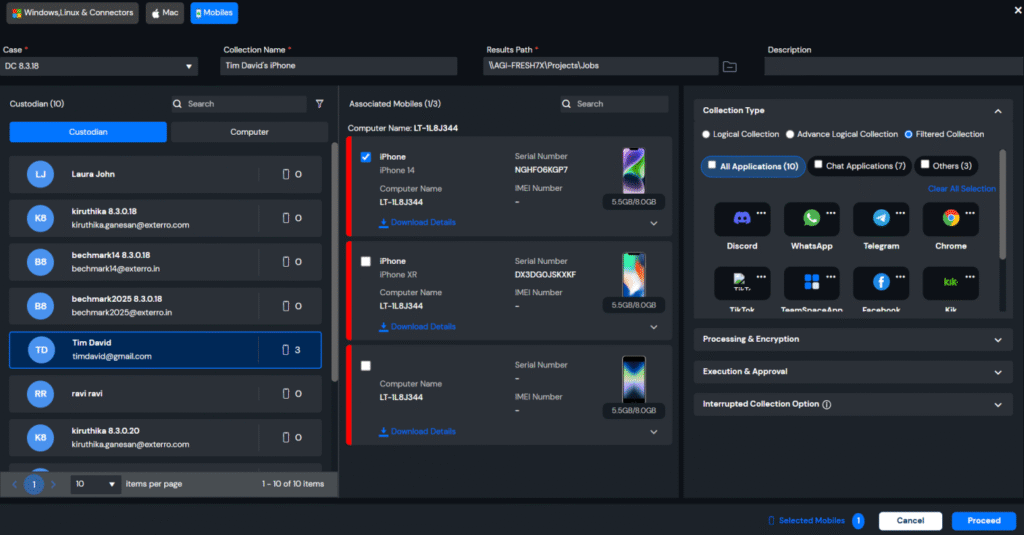
Task: Click the Interrupted Collection Option info icon
Action: coord(827,405)
